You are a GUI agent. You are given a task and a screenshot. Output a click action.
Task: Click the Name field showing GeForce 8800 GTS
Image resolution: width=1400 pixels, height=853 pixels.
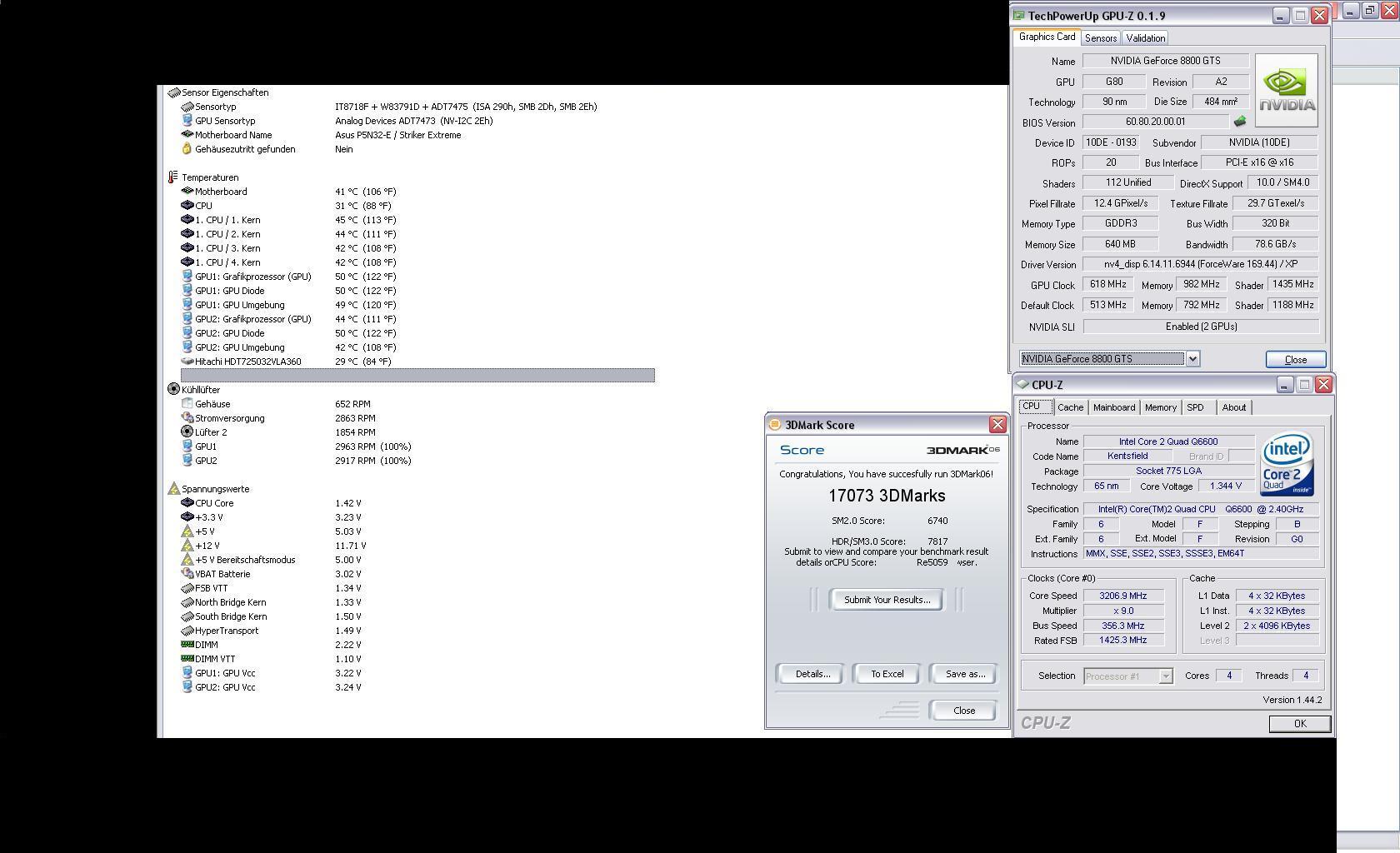pos(1165,61)
